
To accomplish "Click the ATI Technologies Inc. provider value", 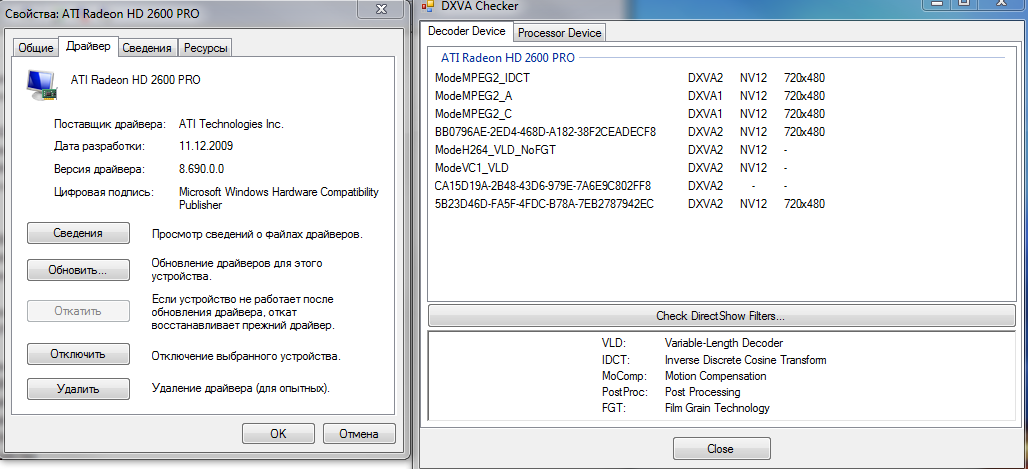I will 231,124.
